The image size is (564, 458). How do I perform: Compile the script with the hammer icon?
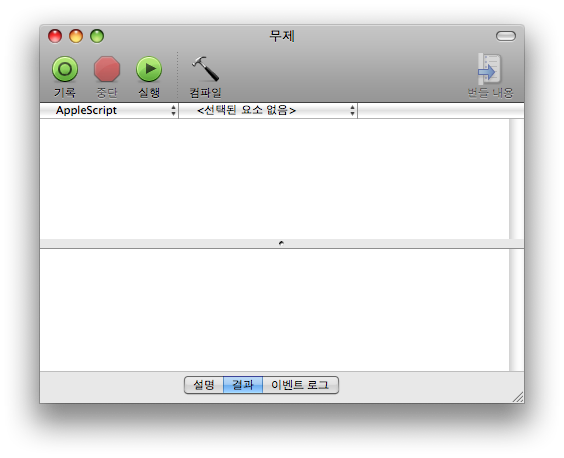click(205, 69)
